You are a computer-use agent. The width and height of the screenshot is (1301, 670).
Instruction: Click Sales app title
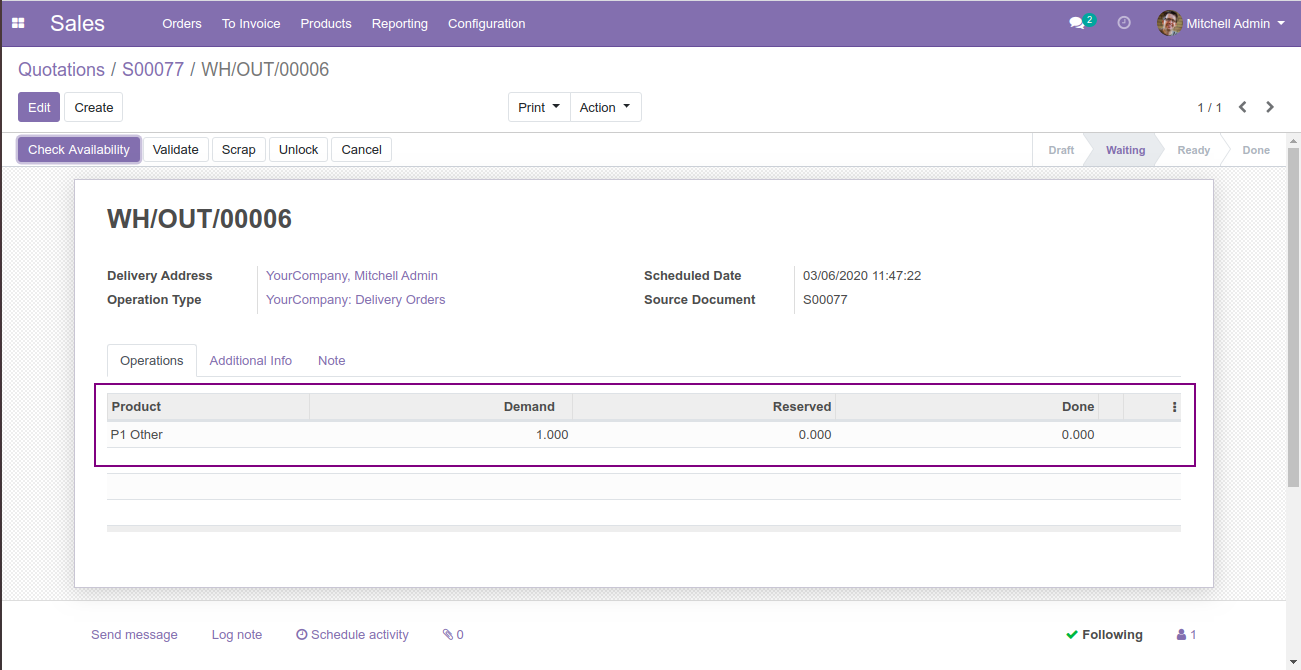pyautogui.click(x=77, y=23)
